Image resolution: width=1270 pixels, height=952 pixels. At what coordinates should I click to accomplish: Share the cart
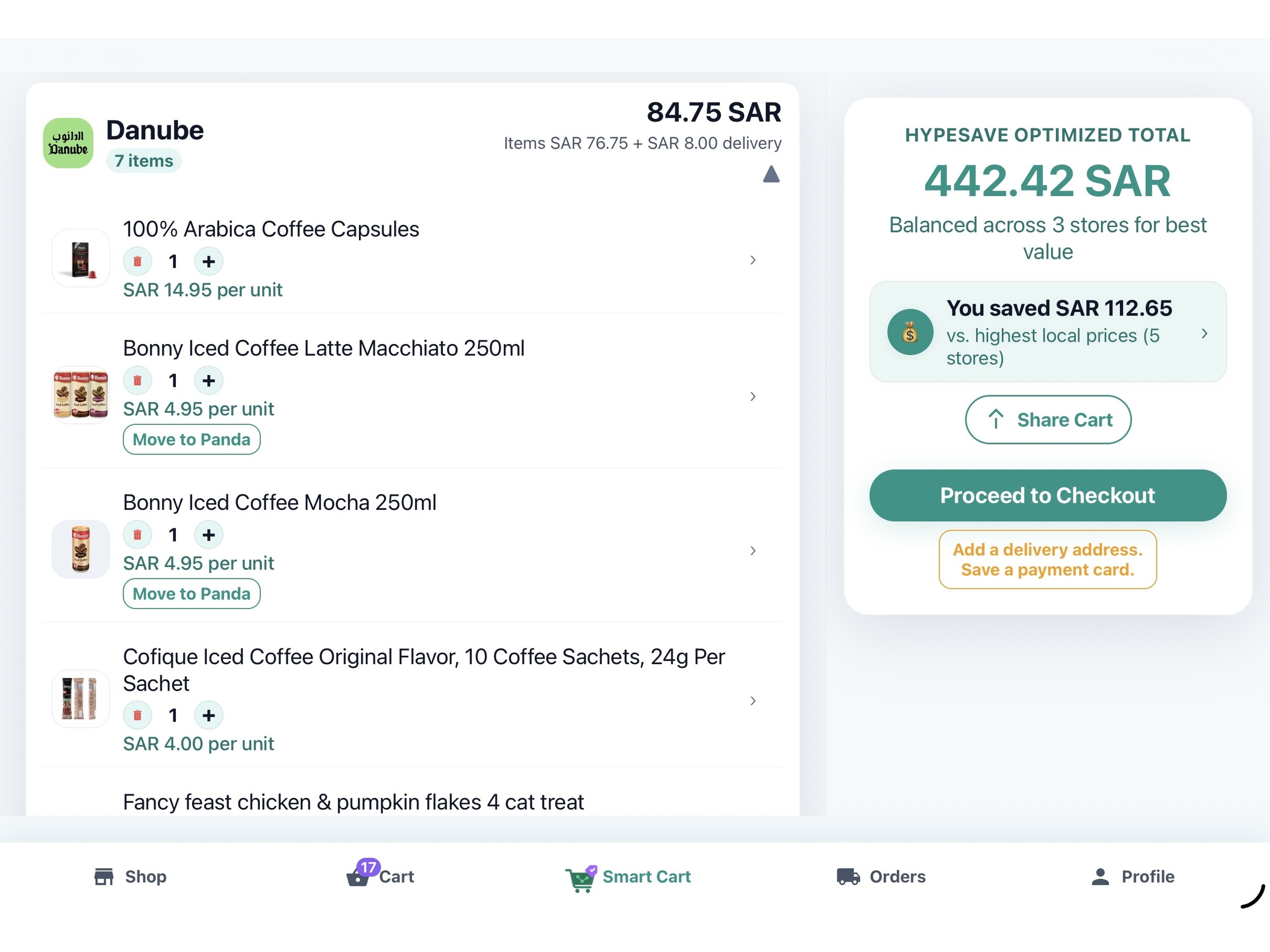1048,420
